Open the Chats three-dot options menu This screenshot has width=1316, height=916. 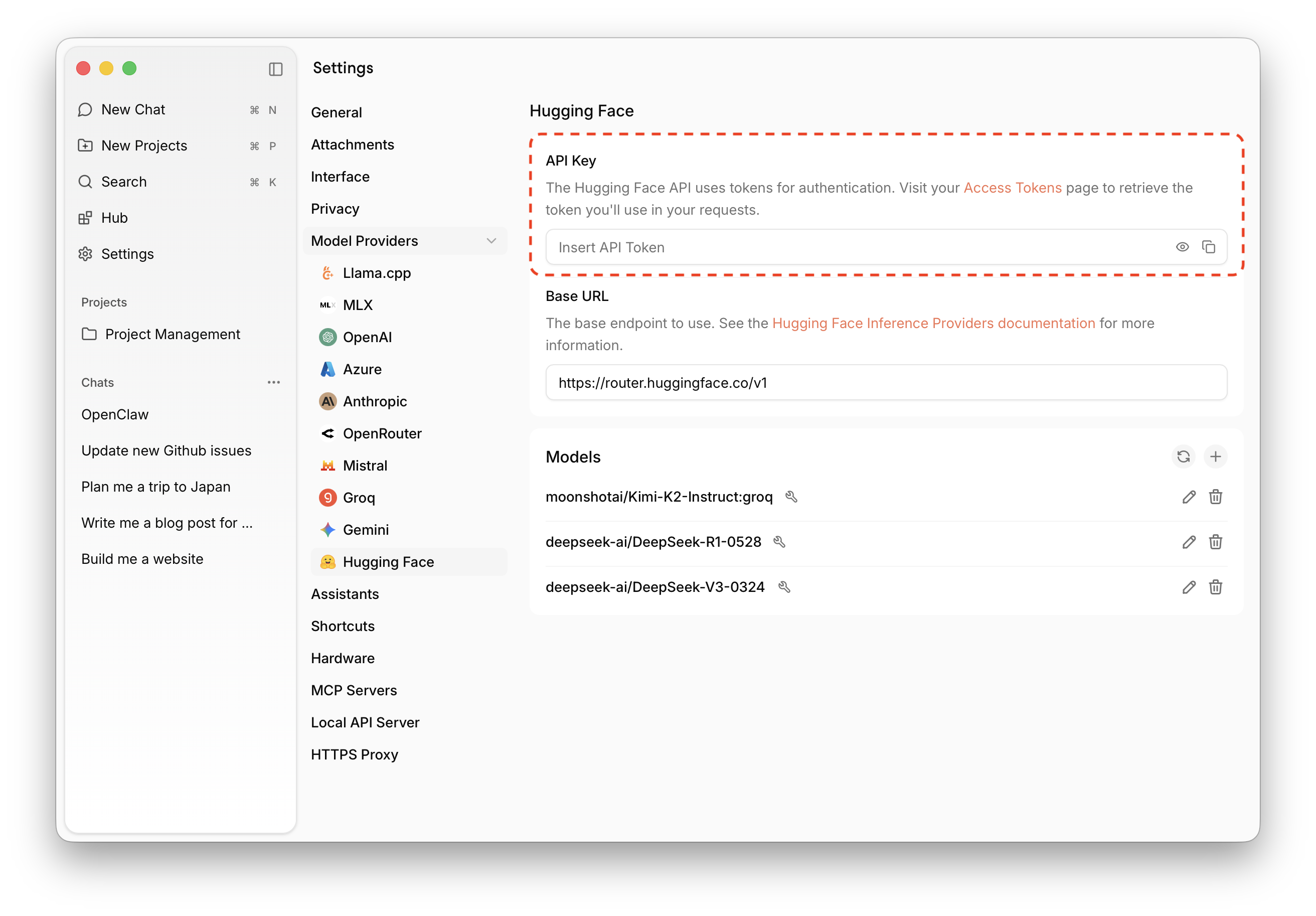(273, 382)
